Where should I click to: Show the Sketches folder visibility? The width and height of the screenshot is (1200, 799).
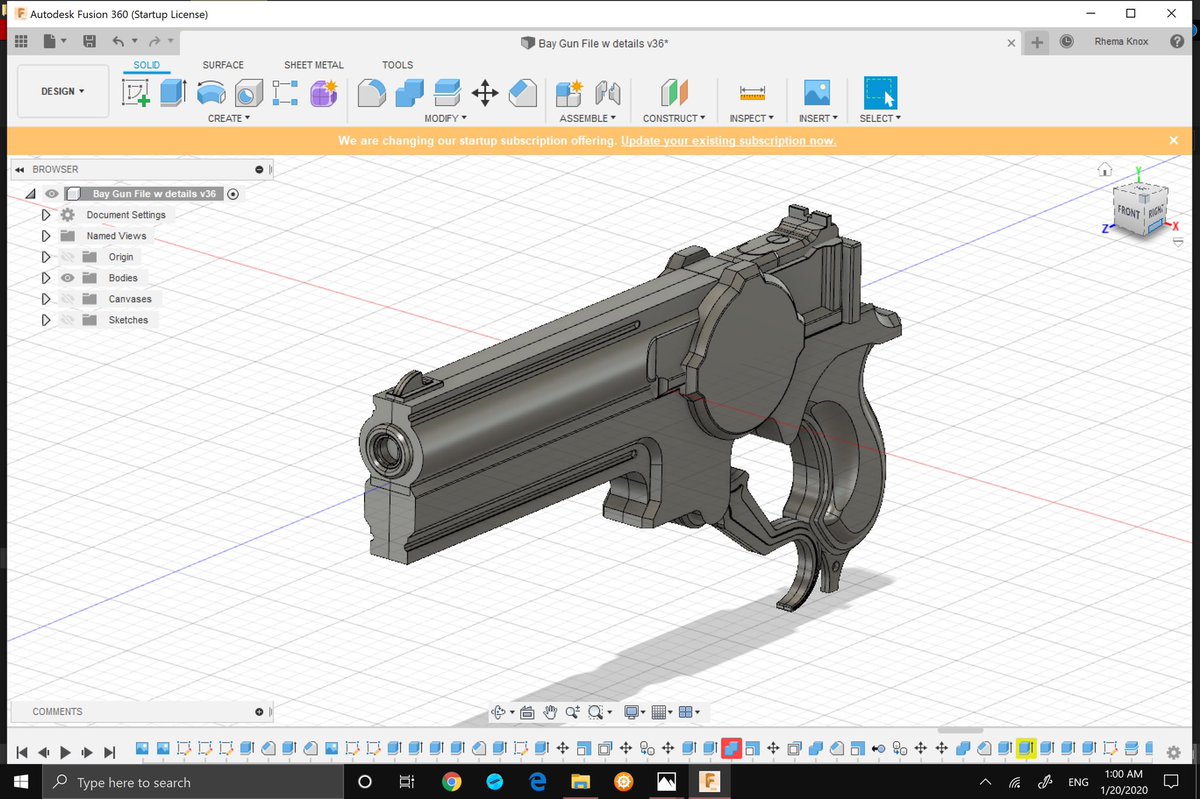(68, 320)
